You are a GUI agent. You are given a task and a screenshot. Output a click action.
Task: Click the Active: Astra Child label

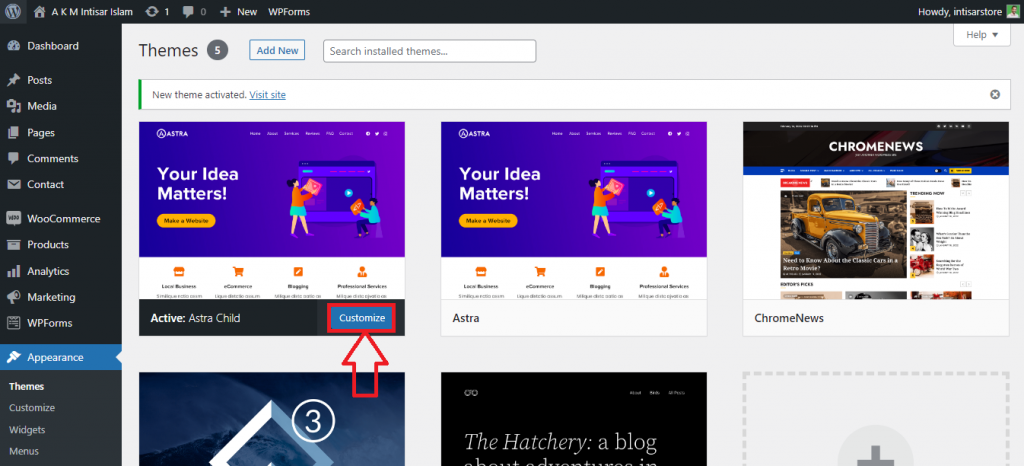pos(195,318)
